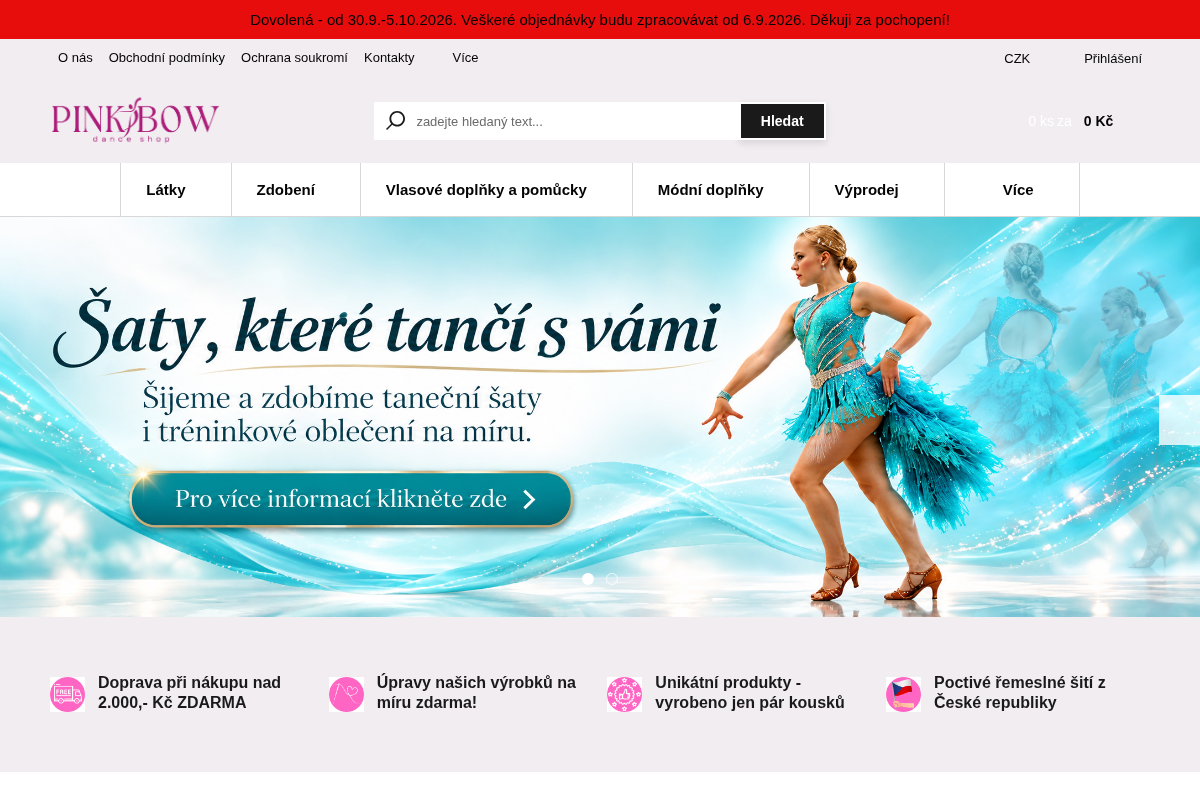Image resolution: width=1200 pixels, height=800 pixels.
Task: Click the pink tailoring adjustments icon
Action: [x=346, y=694]
